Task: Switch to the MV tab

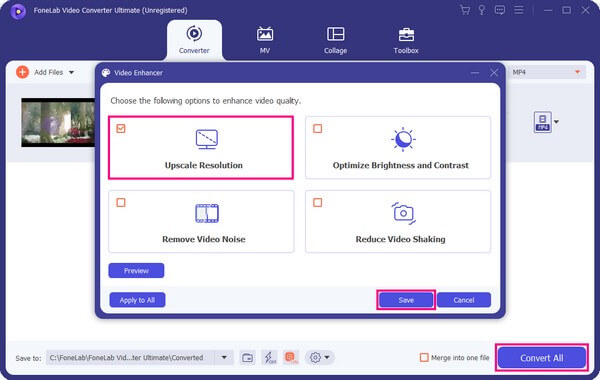Action: coord(265,40)
